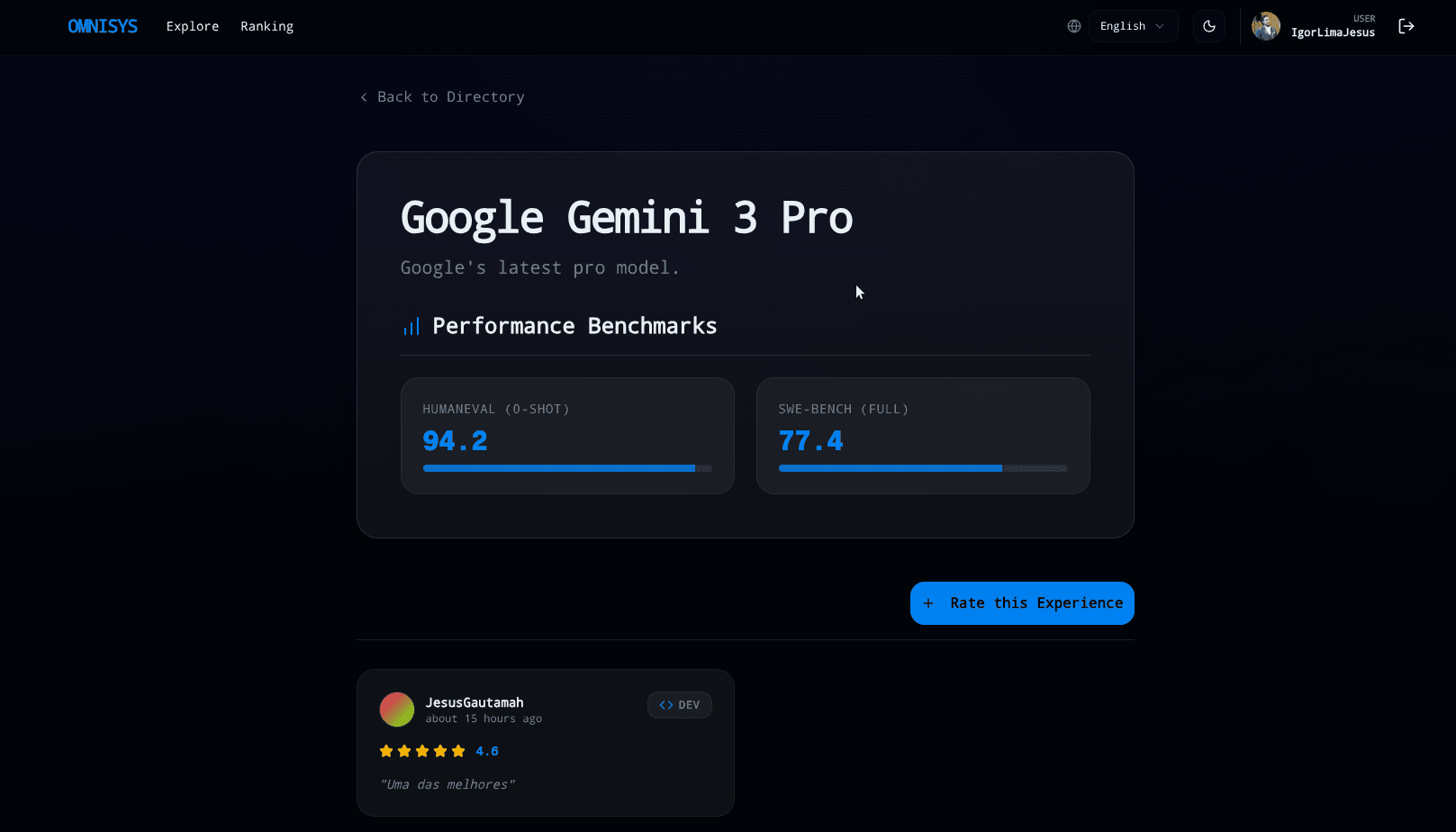Click the bar chart icon beside Performance Benchmarks
1456x832 pixels.
coord(411,326)
